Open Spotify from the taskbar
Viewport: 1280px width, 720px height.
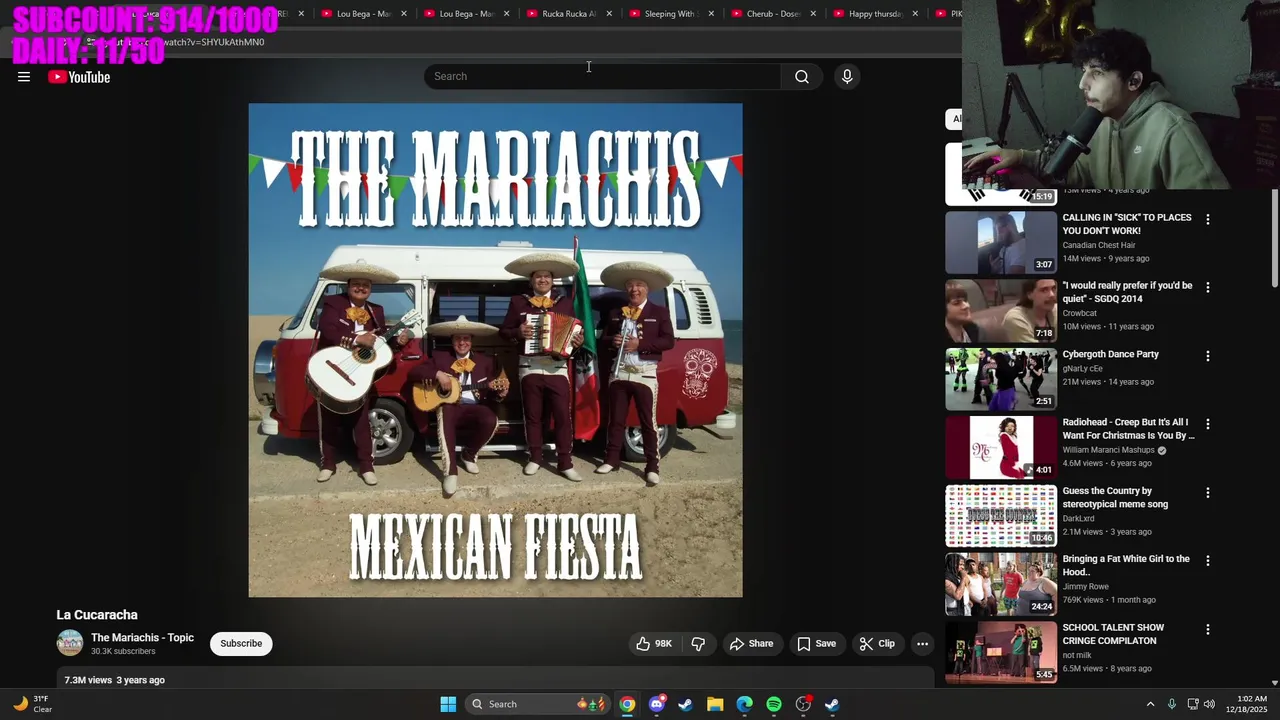pos(774,704)
